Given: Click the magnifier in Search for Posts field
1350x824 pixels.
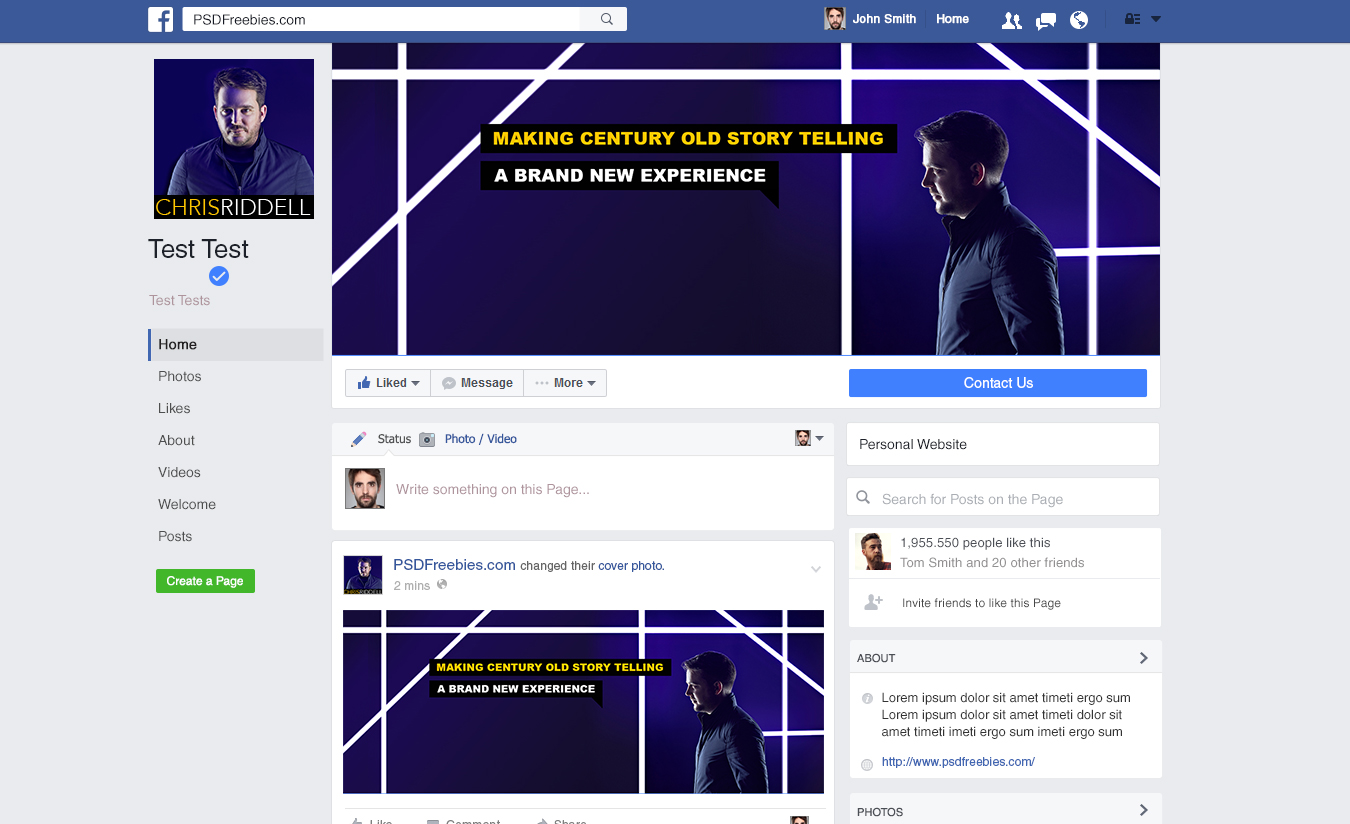Looking at the screenshot, I should (x=863, y=496).
